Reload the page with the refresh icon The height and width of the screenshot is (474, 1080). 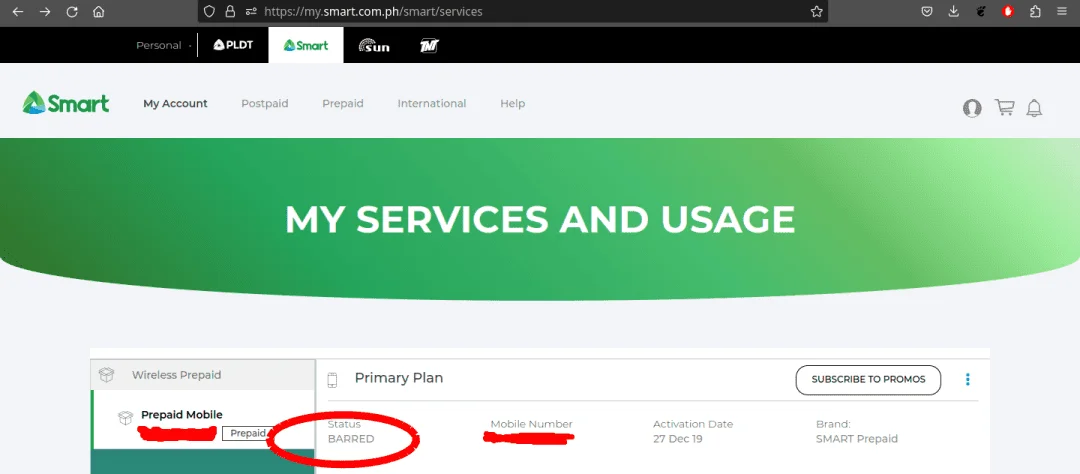pos(72,12)
